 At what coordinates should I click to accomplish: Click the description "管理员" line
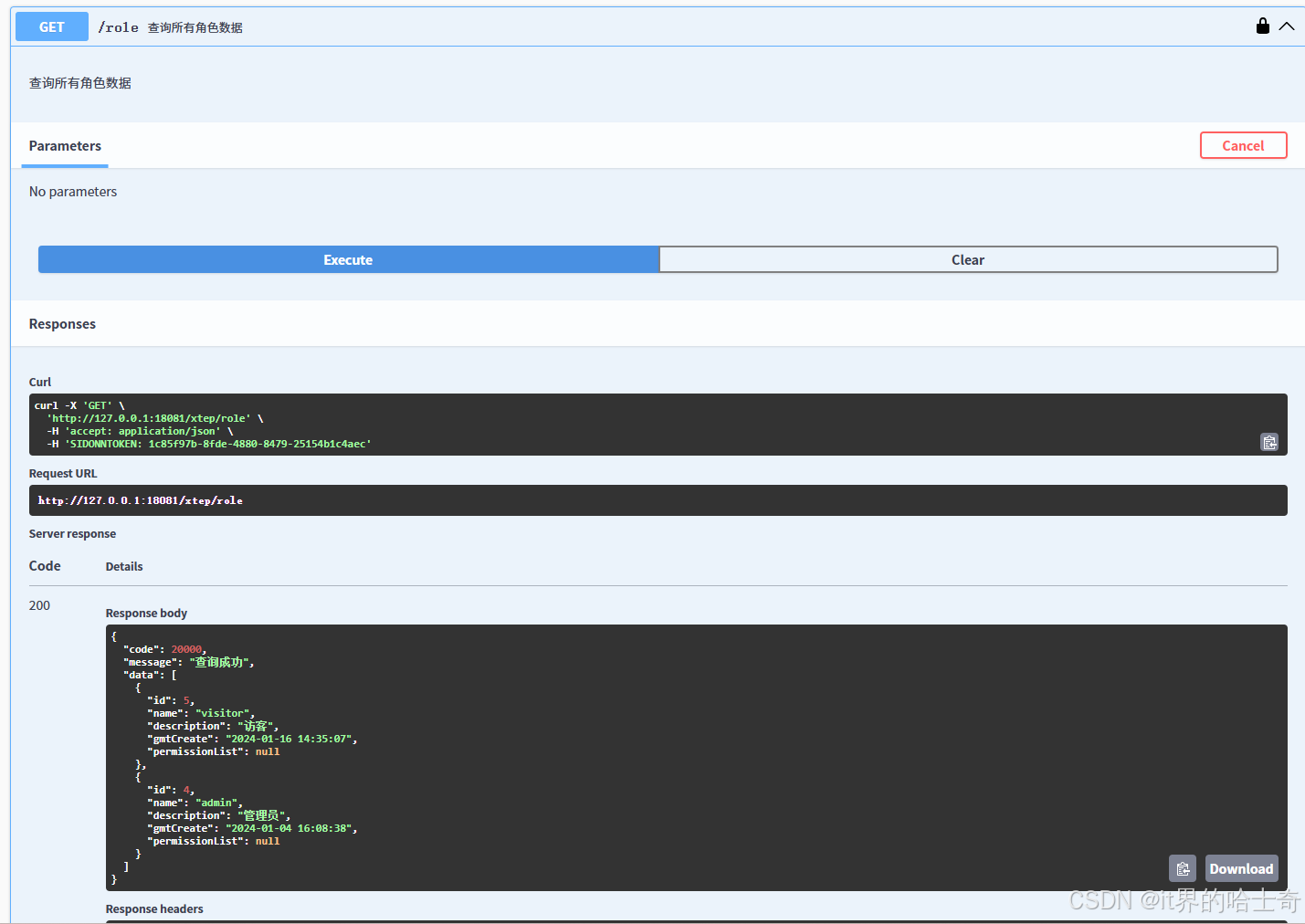pyautogui.click(x=218, y=815)
